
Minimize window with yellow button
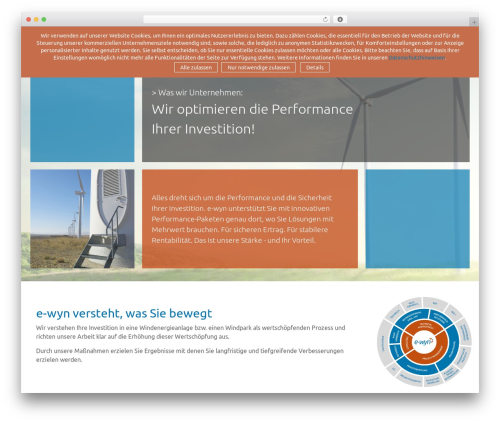tap(36, 19)
